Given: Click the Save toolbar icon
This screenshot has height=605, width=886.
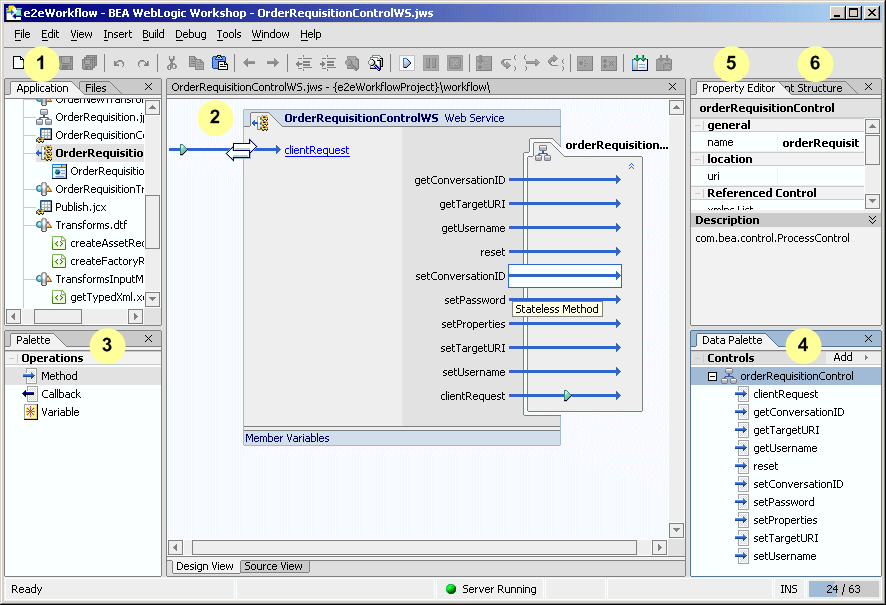Looking at the screenshot, I should [66, 63].
